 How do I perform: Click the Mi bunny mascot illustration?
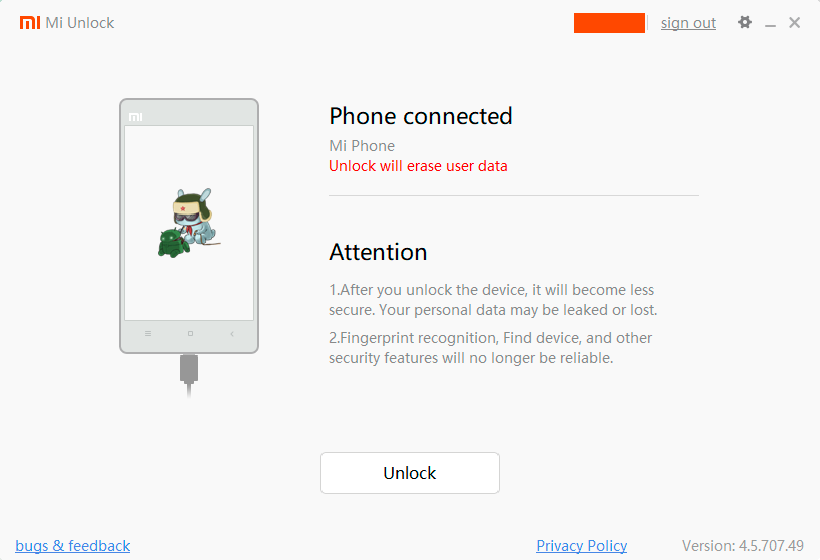(195, 216)
